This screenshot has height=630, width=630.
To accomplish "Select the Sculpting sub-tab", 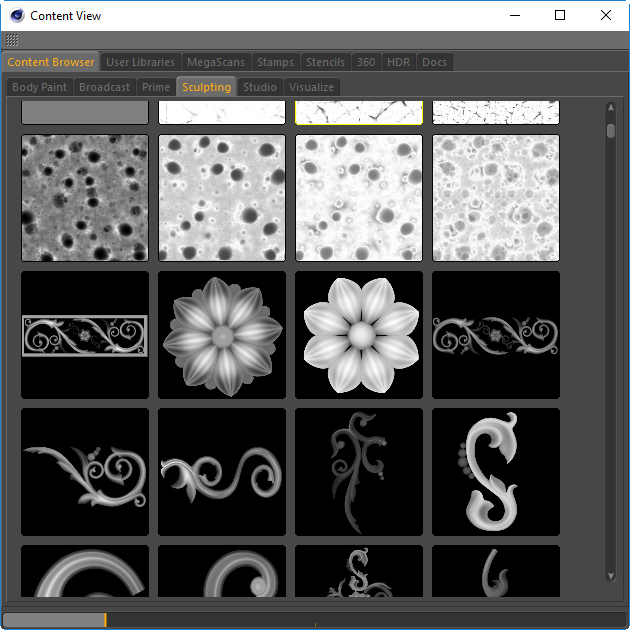I will pos(207,87).
